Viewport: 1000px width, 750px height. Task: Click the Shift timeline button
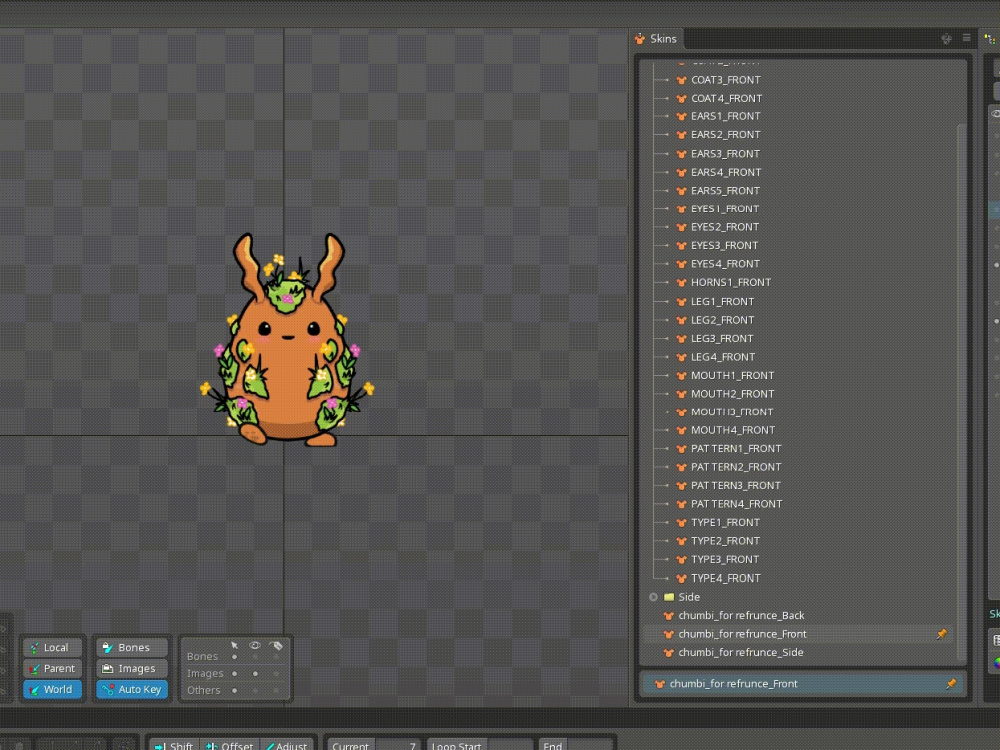(173, 744)
